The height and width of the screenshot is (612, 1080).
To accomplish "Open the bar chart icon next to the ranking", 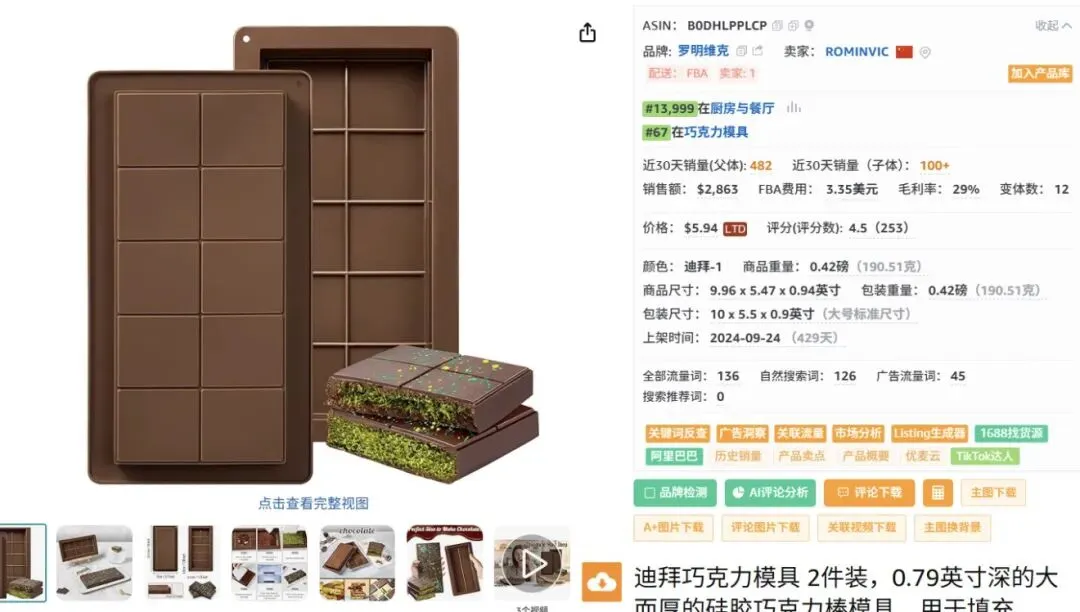I will pyautogui.click(x=793, y=107).
